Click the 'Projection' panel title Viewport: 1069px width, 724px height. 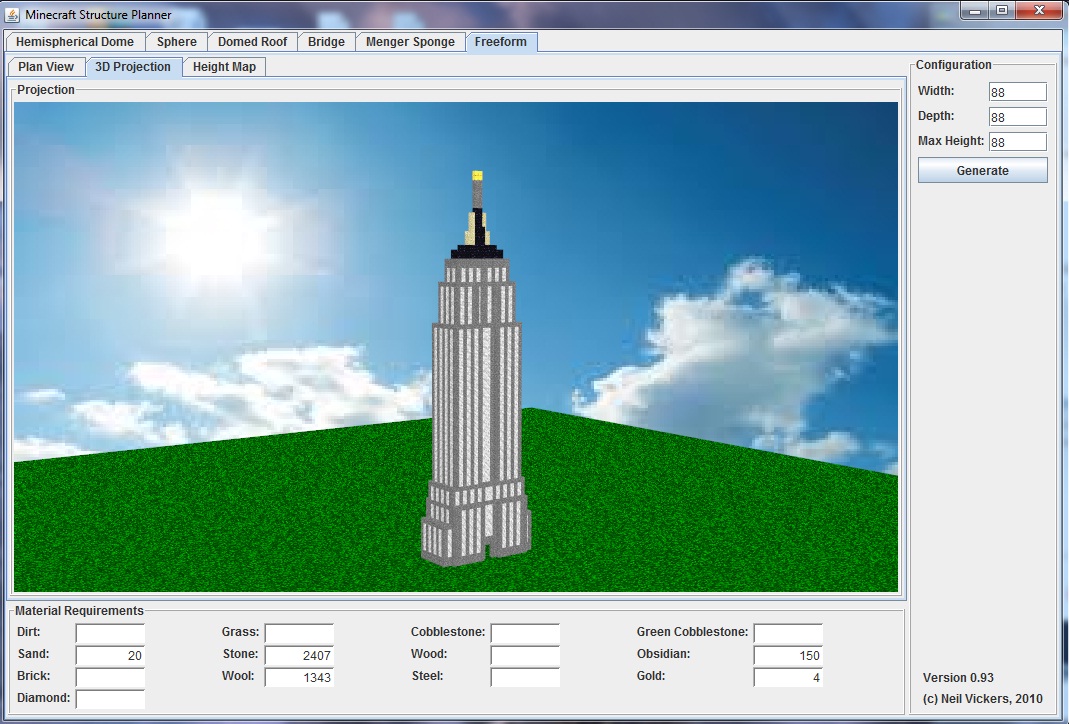[46, 90]
